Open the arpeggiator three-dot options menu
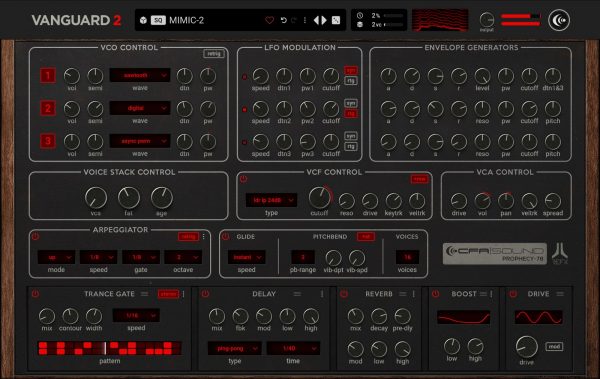 click(x=204, y=237)
